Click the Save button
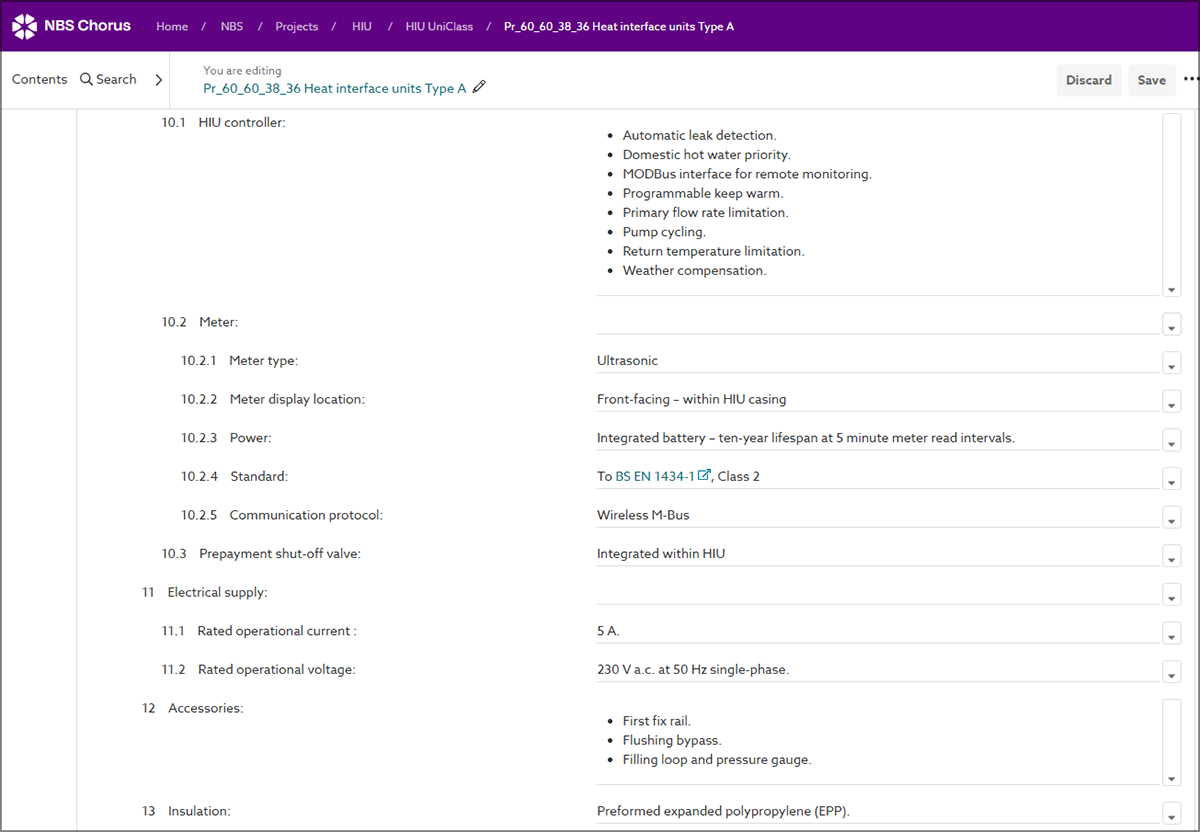The height and width of the screenshot is (832, 1200). click(1151, 80)
